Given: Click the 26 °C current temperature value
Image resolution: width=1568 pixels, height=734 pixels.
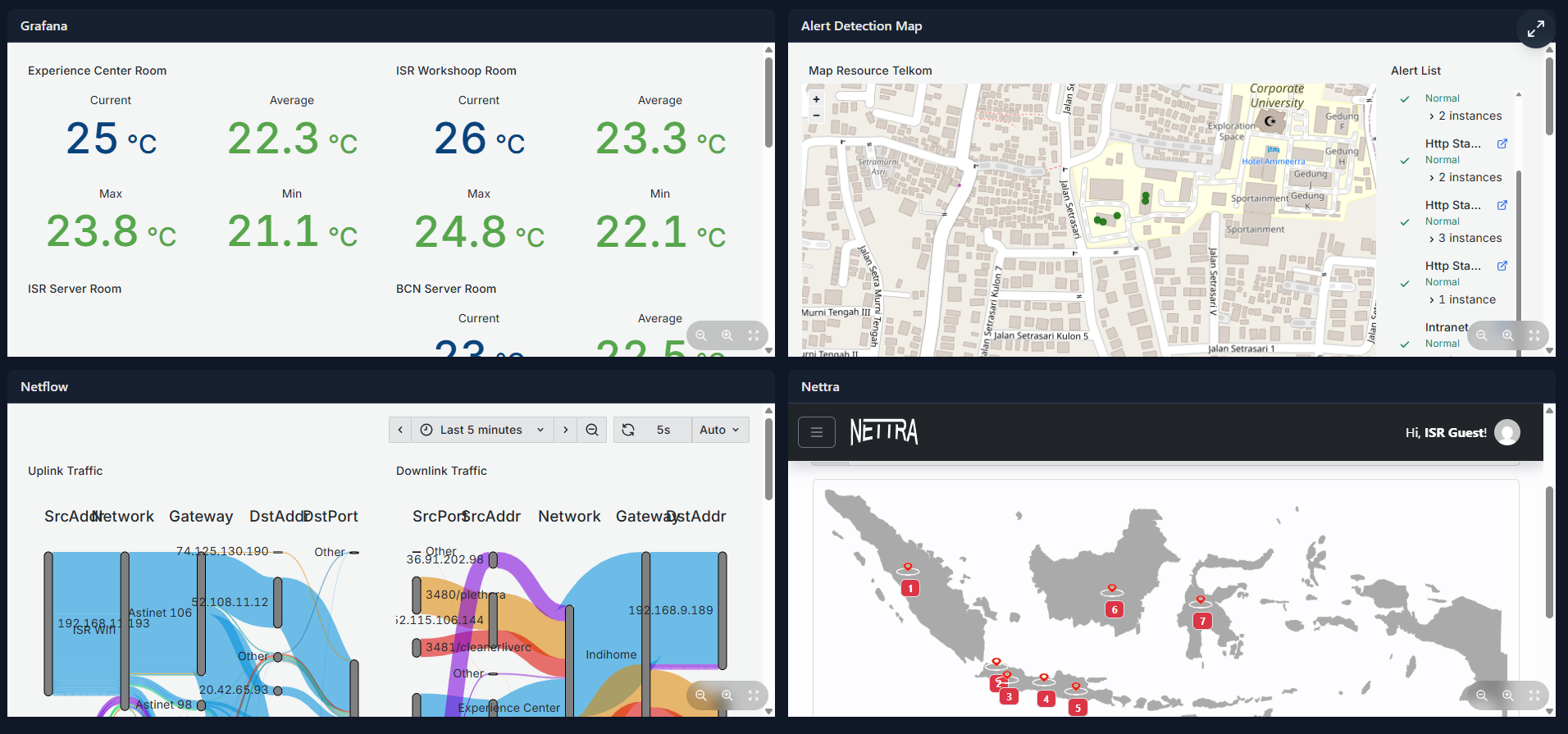Looking at the screenshot, I should coord(480,138).
